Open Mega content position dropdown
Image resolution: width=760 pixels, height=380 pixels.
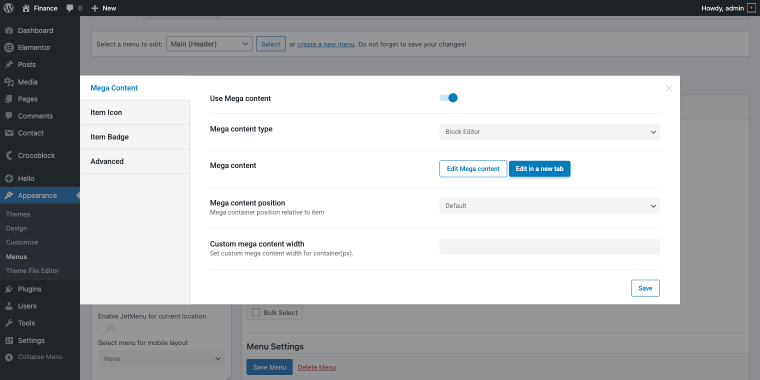[x=549, y=206]
